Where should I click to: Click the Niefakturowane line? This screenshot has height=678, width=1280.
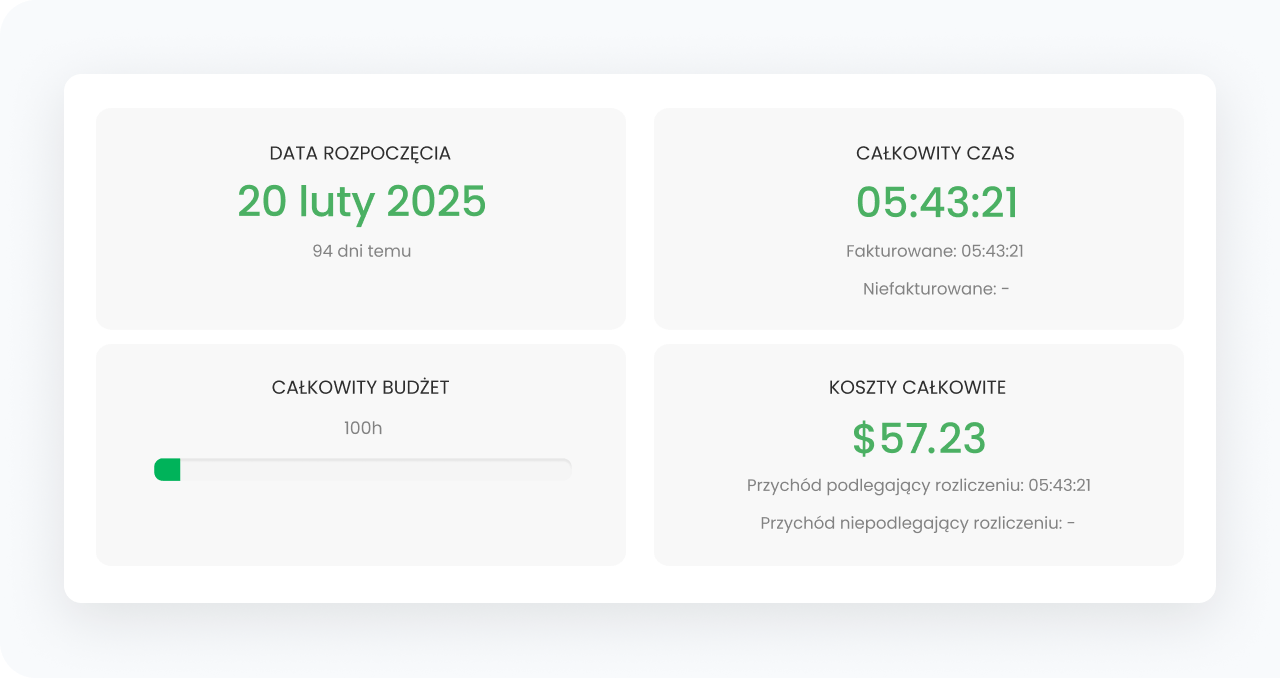click(936, 289)
